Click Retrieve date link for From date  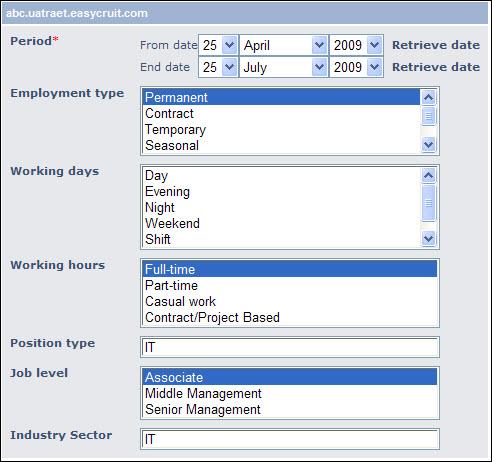coord(436,45)
